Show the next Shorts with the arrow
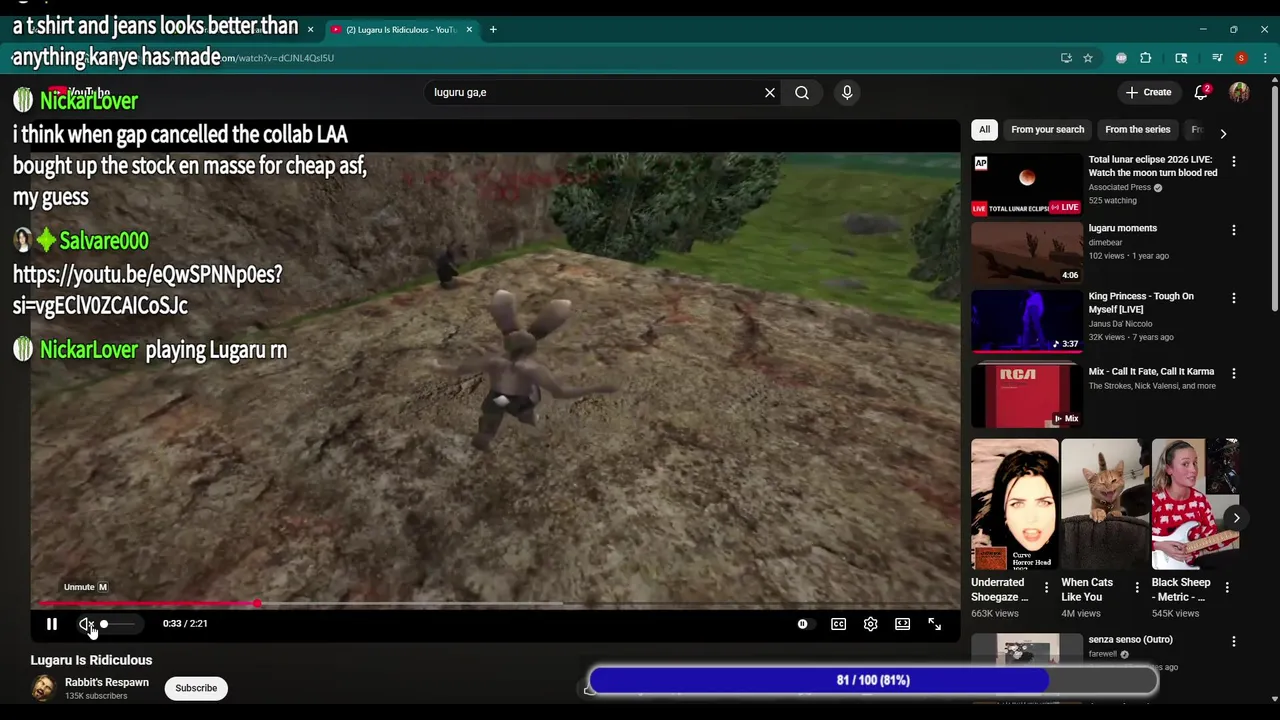1280x720 pixels. coord(1236,518)
